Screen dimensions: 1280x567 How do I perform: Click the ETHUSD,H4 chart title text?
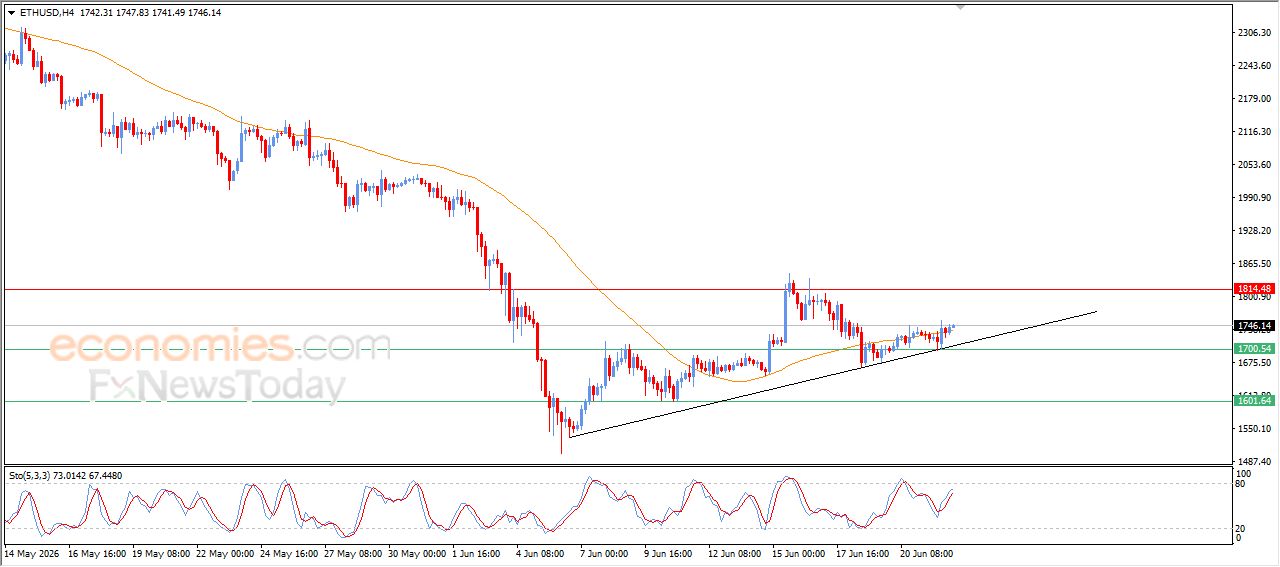45,13
